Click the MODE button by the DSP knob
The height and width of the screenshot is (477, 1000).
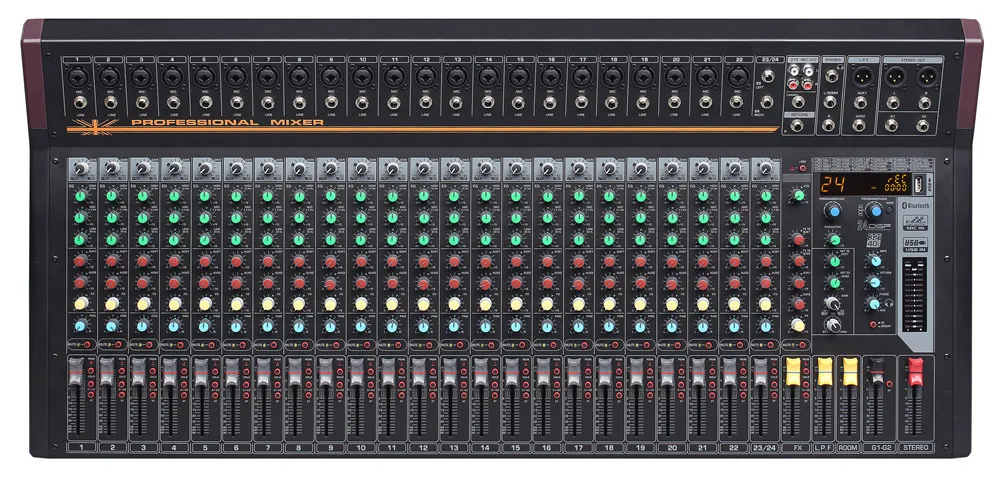(x=889, y=210)
